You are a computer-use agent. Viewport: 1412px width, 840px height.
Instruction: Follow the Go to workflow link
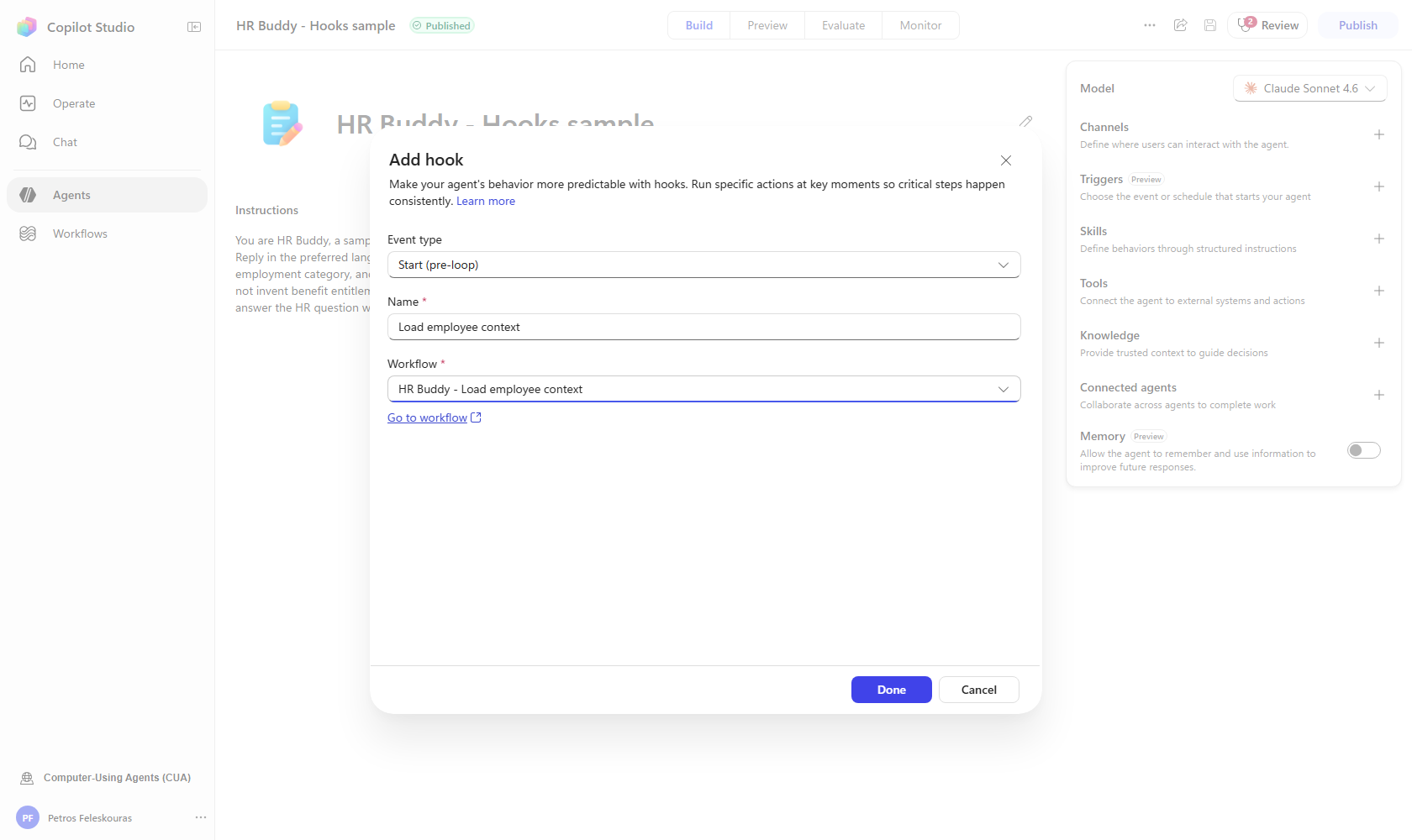click(x=435, y=417)
